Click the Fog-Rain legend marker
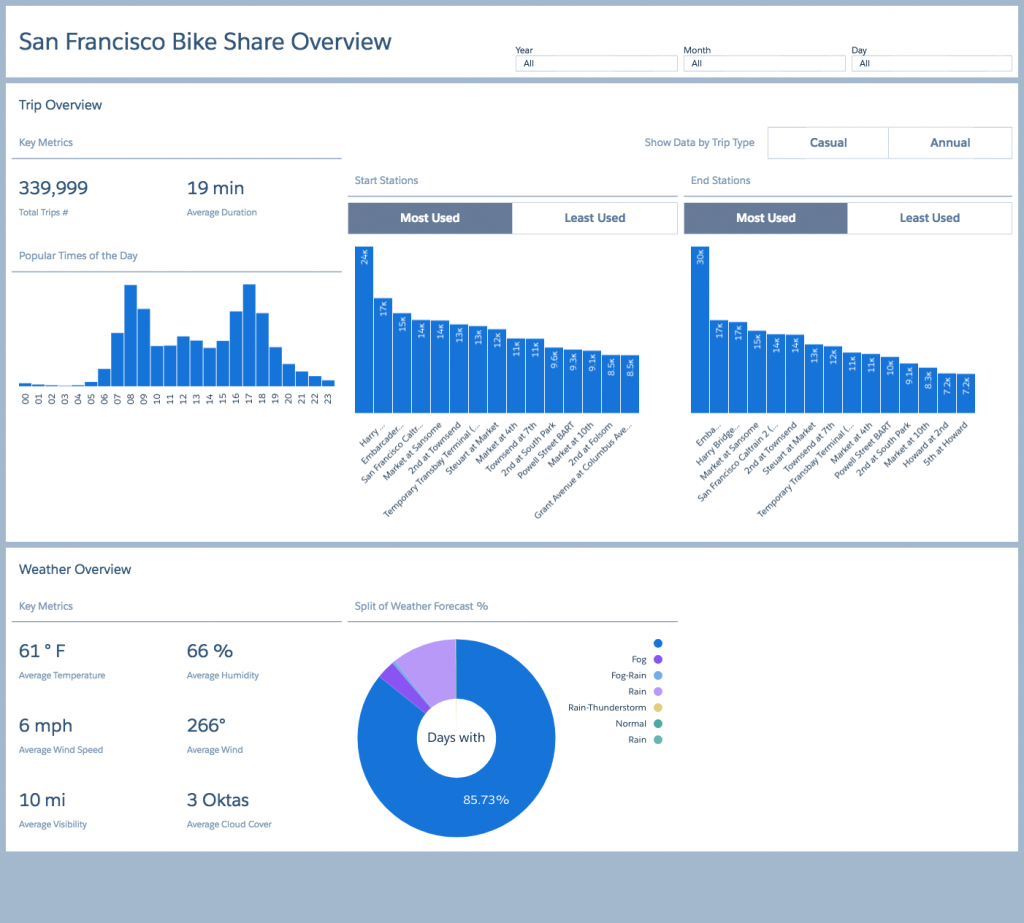The image size is (1024, 923). (658, 676)
